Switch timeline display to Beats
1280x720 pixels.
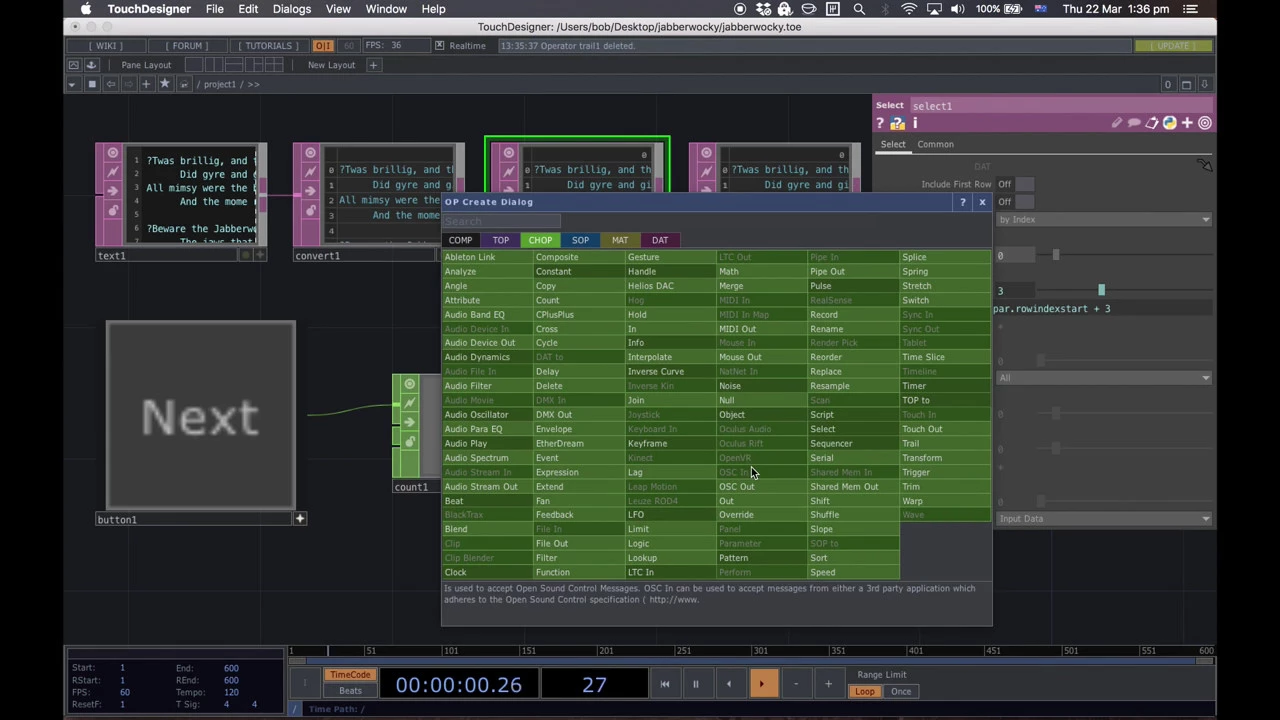tap(350, 691)
